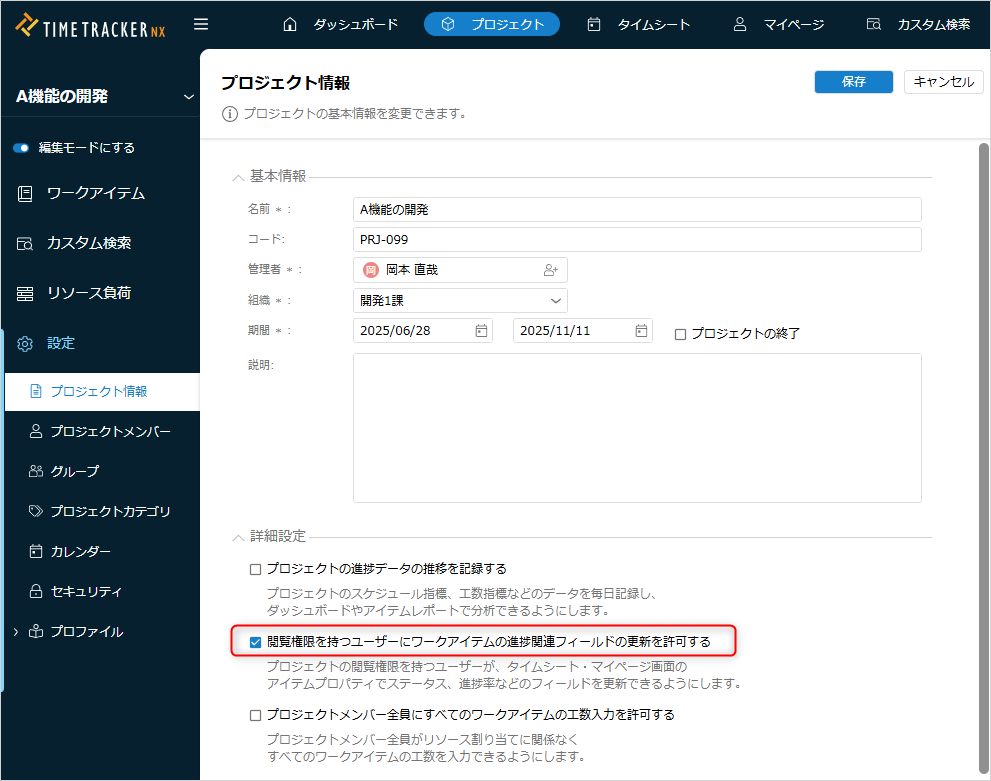This screenshot has height=781, width=991.
Task: Click the 設定 gear icon in sidebar
Action: click(x=25, y=343)
